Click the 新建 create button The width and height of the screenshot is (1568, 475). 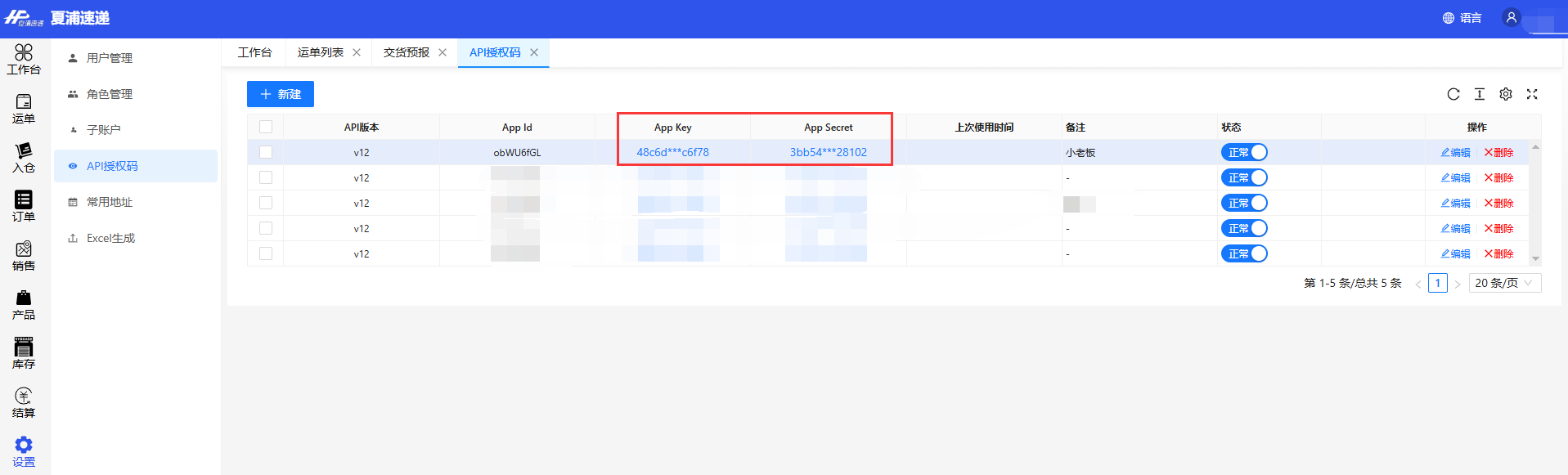point(281,94)
